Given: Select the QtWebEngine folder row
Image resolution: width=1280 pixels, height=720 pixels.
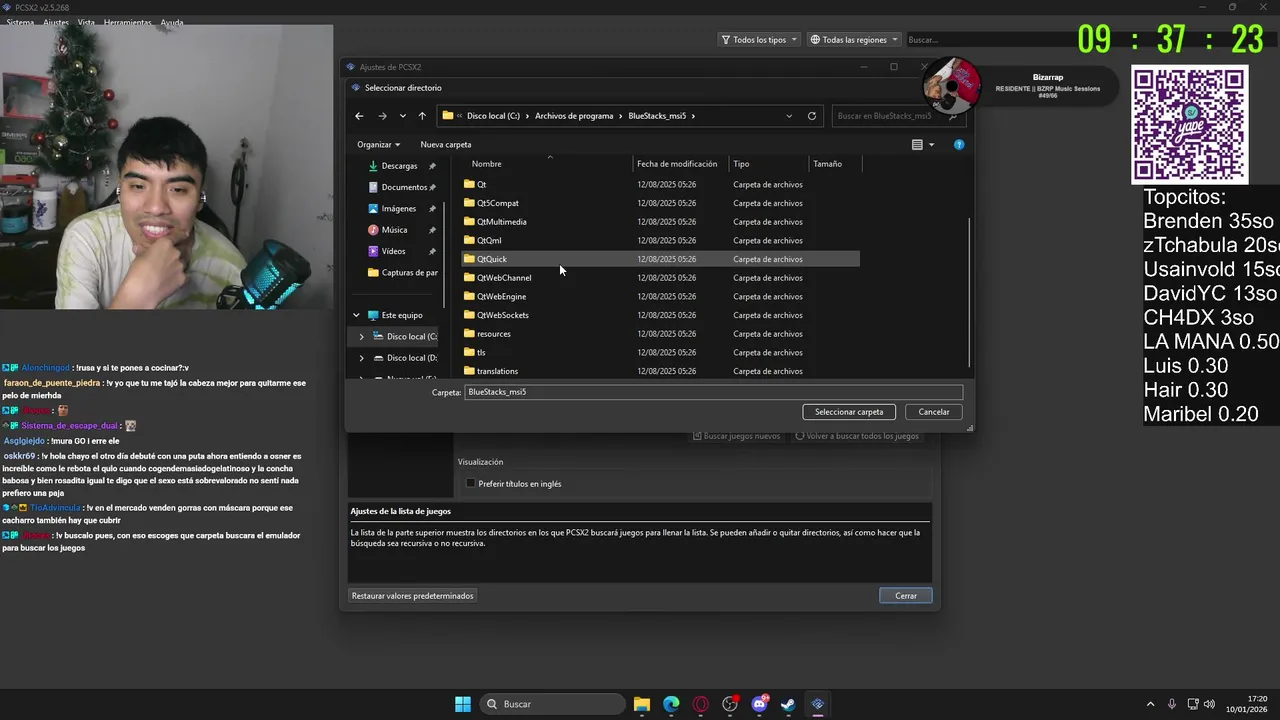Looking at the screenshot, I should (660, 296).
